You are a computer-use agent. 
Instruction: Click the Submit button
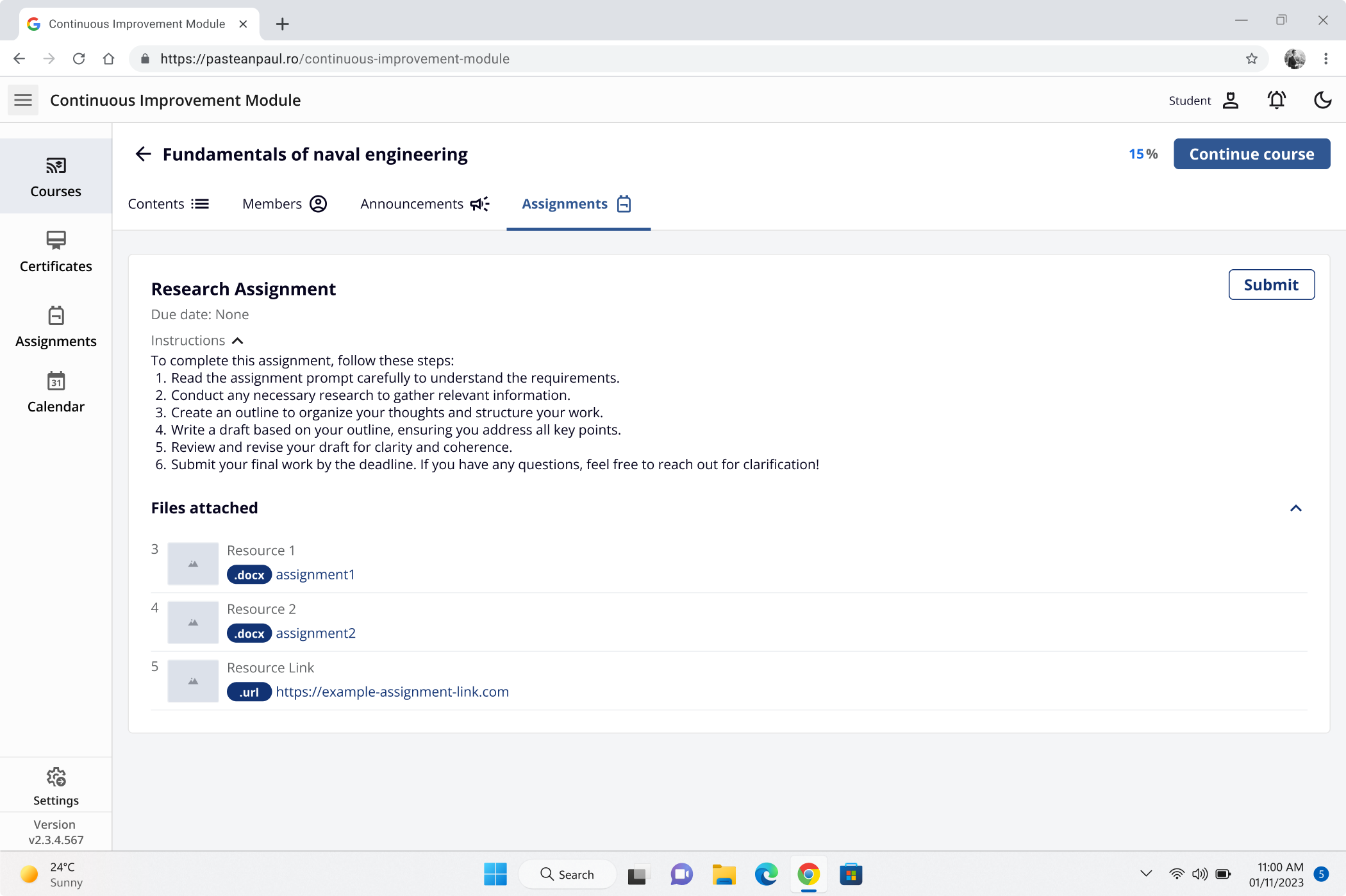[x=1271, y=285]
